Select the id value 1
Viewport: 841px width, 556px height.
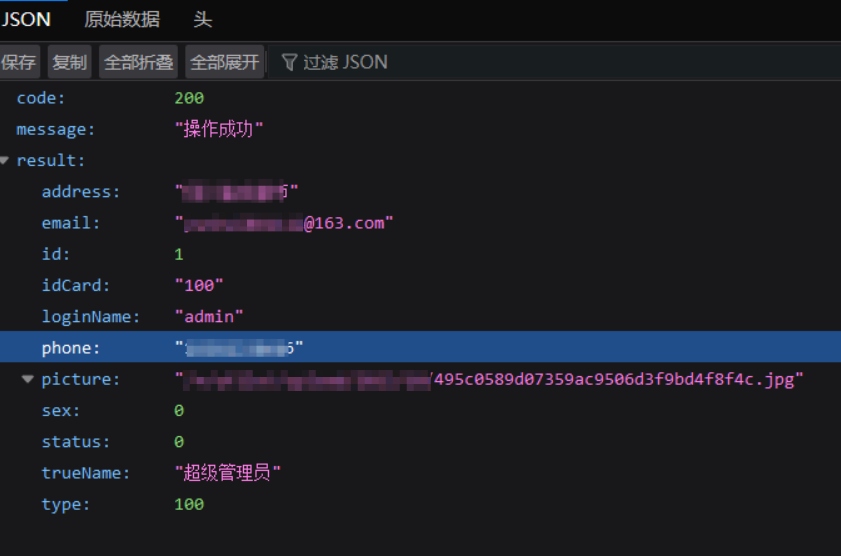179,254
